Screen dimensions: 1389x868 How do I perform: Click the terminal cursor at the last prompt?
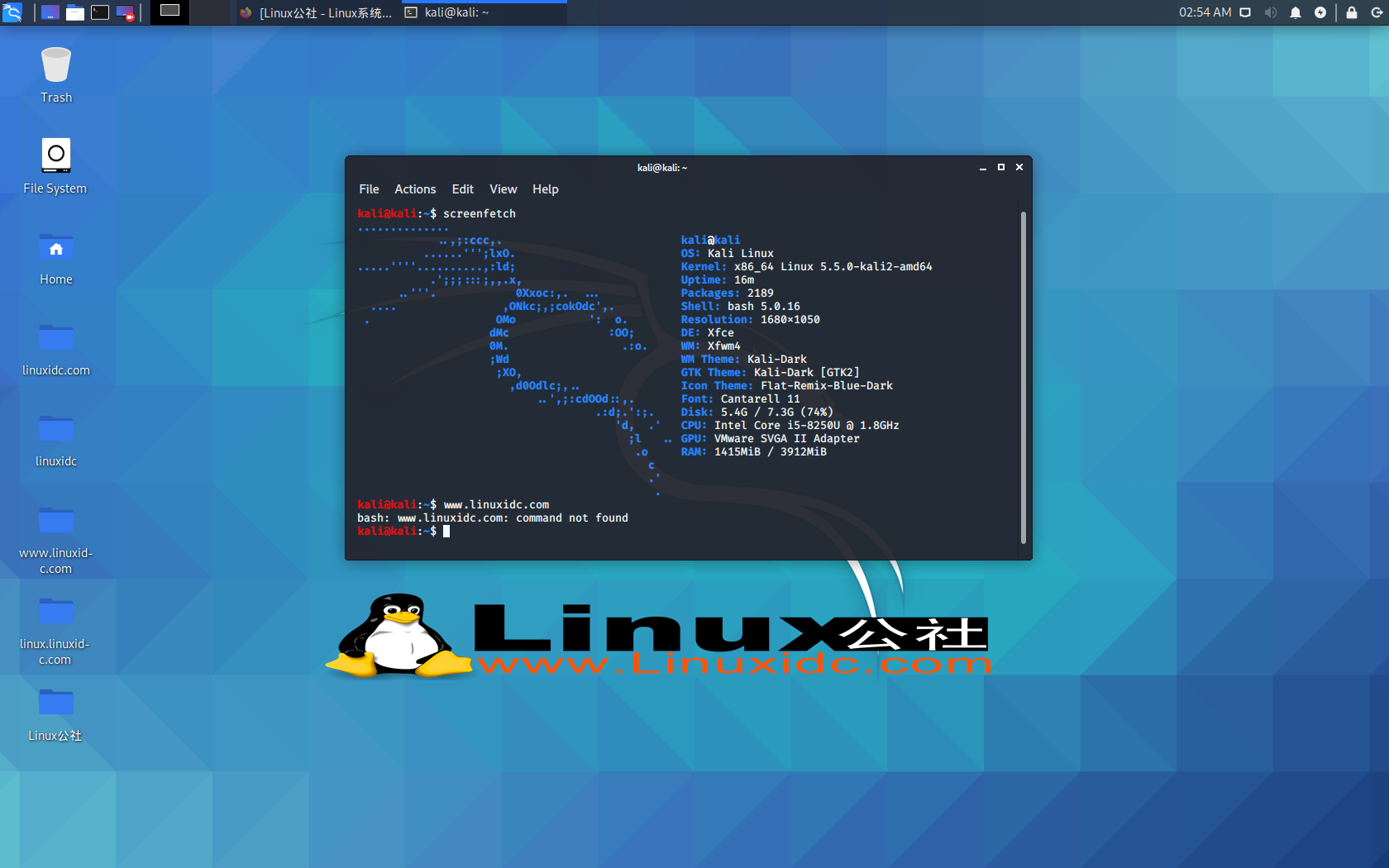(x=446, y=532)
